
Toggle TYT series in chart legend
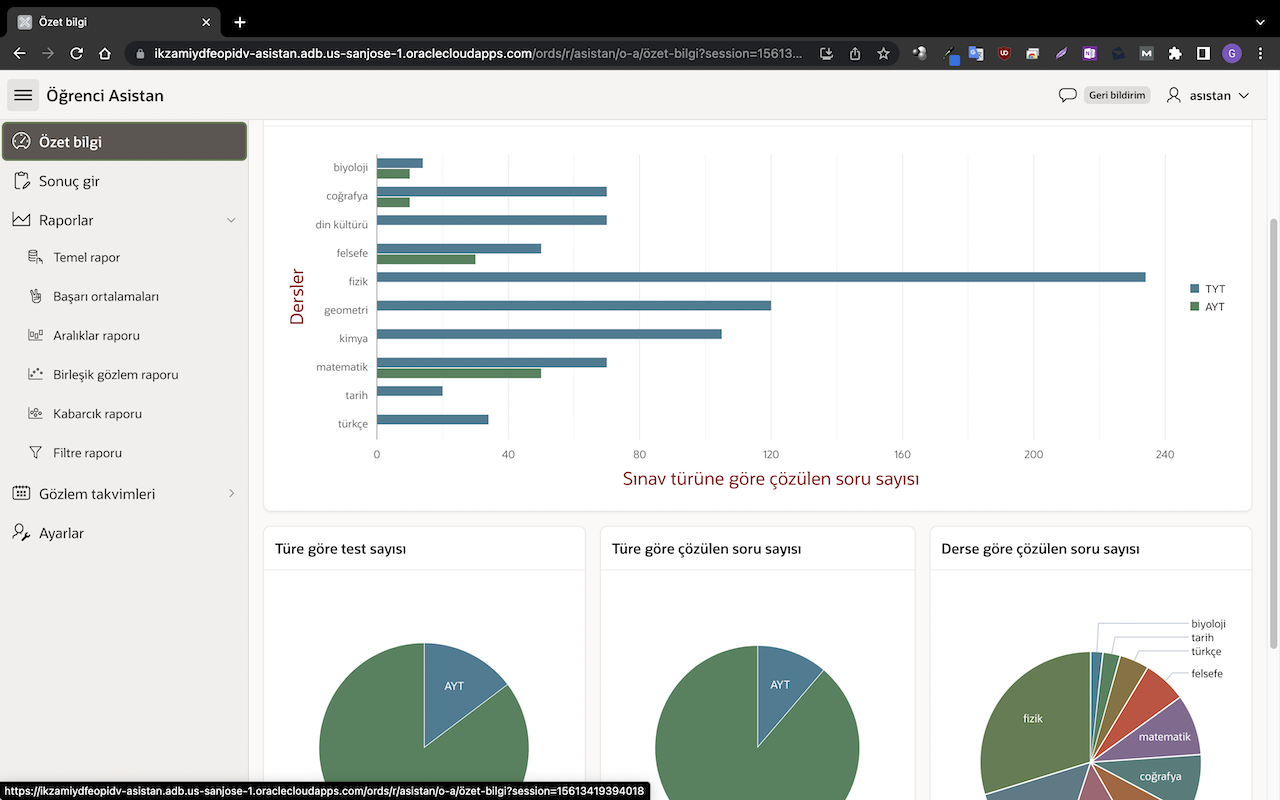point(1207,289)
